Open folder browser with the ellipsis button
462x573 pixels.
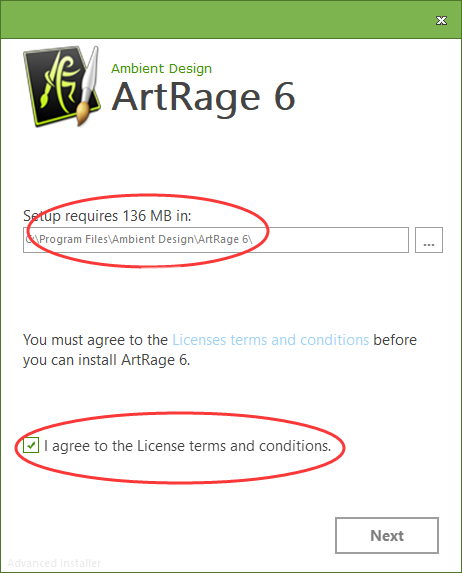429,240
